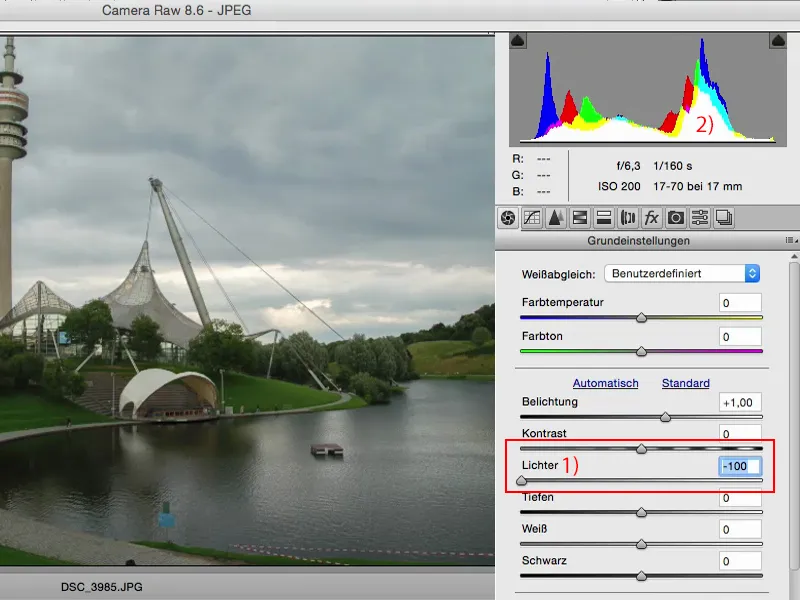Click the RGB histogram graph
Viewport: 800px width, 600px height.
[x=647, y=90]
